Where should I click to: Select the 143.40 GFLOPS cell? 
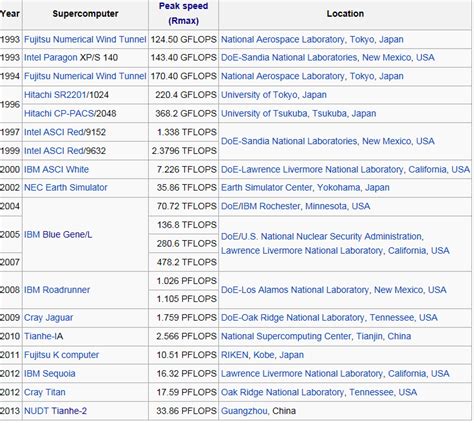[184, 58]
